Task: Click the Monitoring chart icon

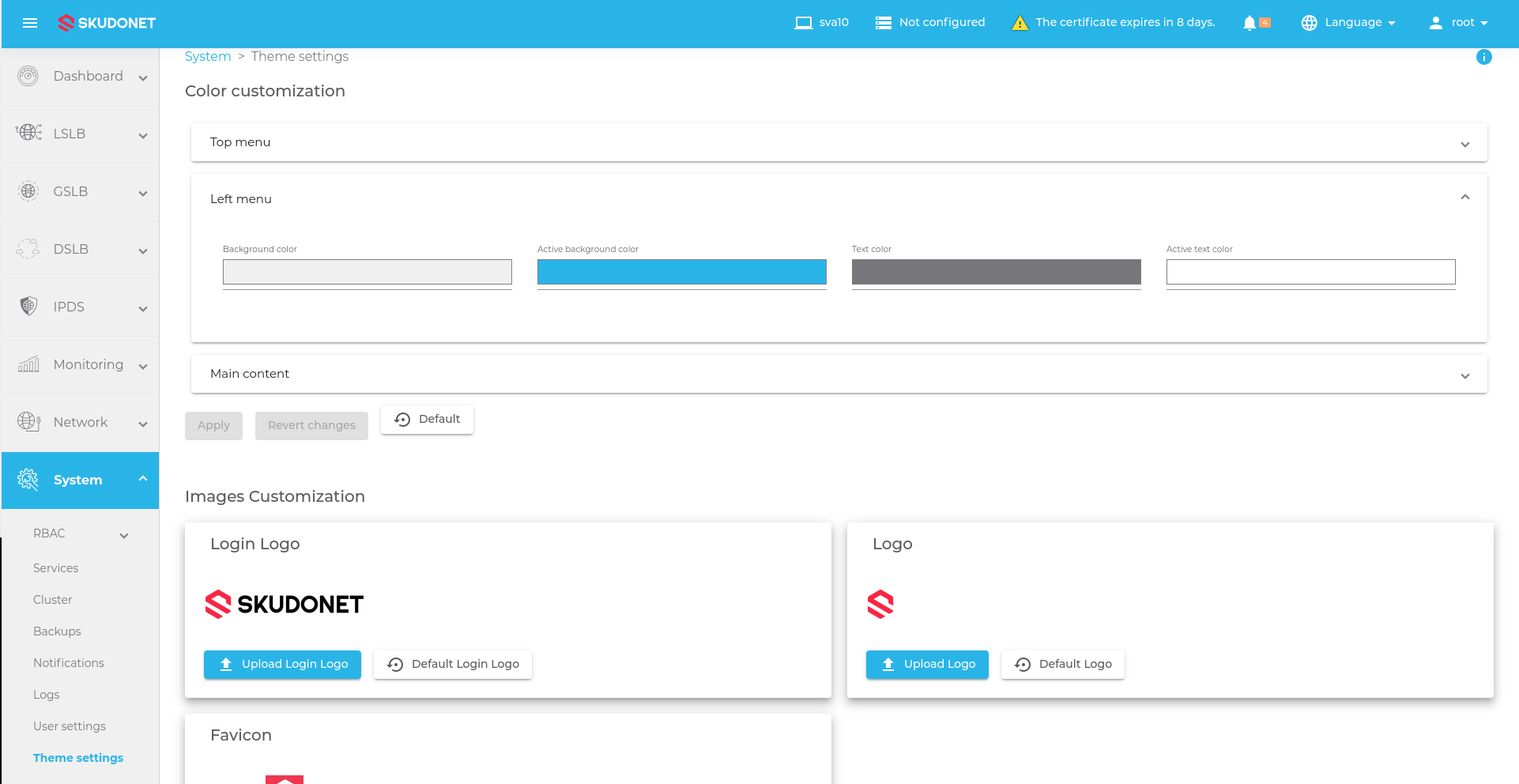Action: click(x=28, y=364)
